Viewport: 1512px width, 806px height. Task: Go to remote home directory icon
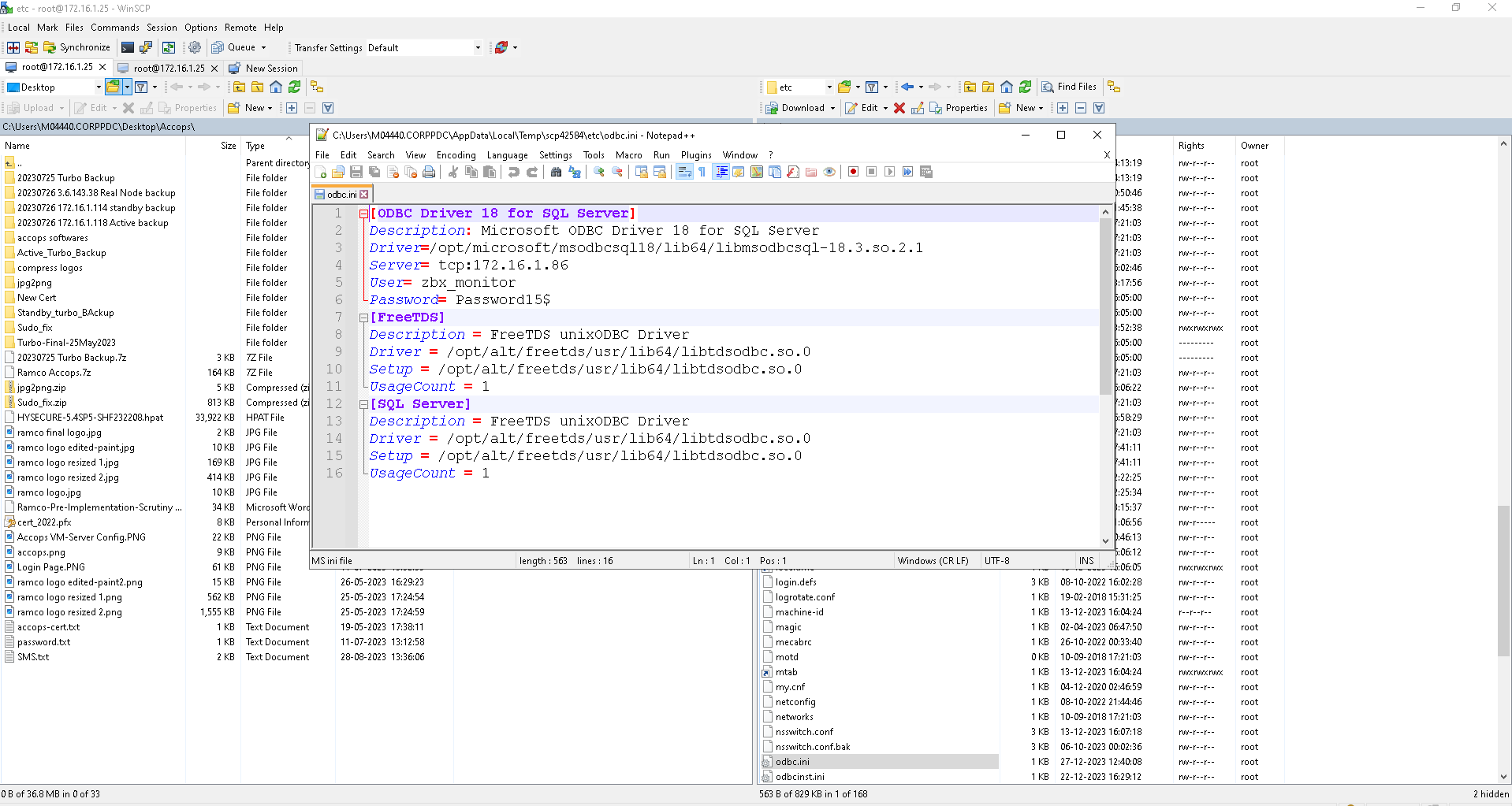[x=1007, y=87]
